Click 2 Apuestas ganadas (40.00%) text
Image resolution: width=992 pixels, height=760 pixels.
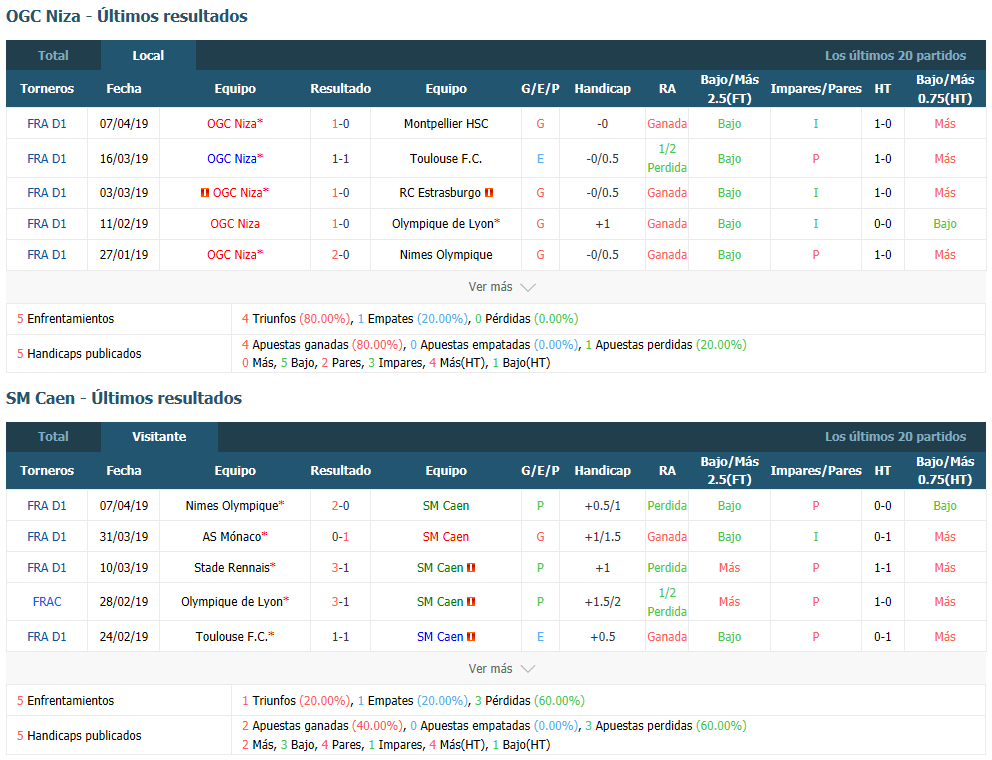coord(321,726)
